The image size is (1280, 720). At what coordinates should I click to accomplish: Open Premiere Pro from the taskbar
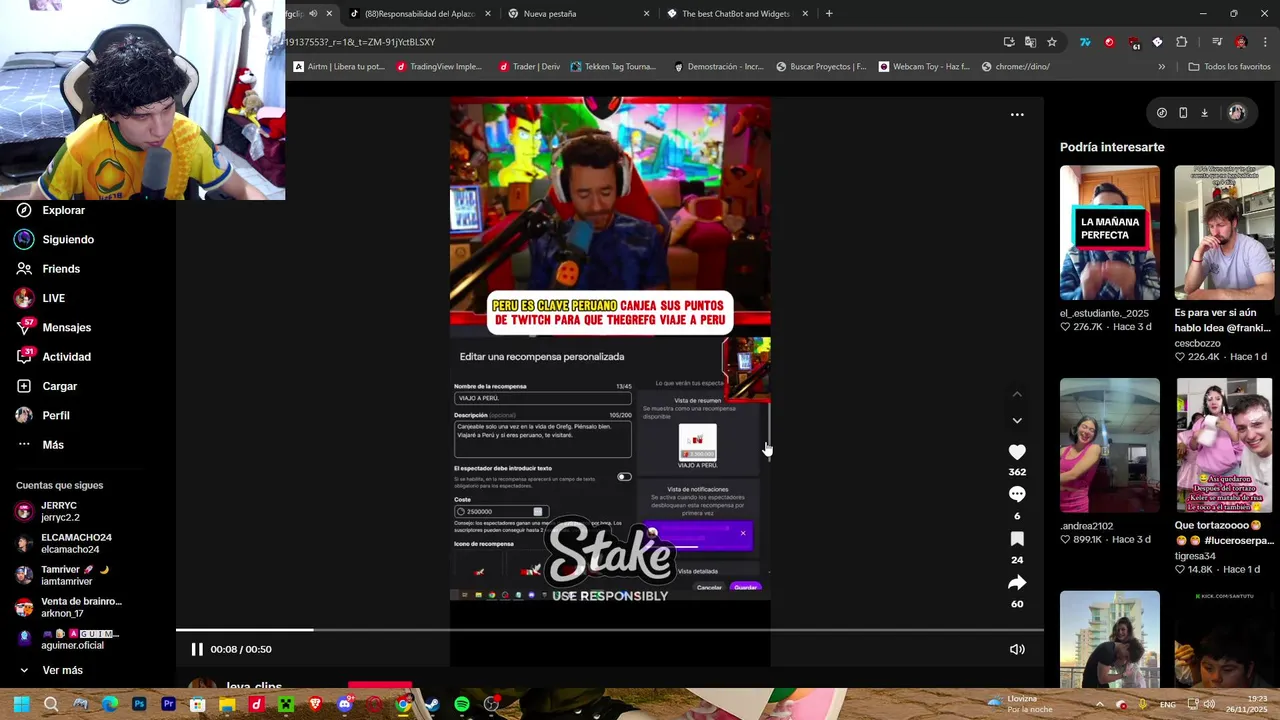pos(168,704)
